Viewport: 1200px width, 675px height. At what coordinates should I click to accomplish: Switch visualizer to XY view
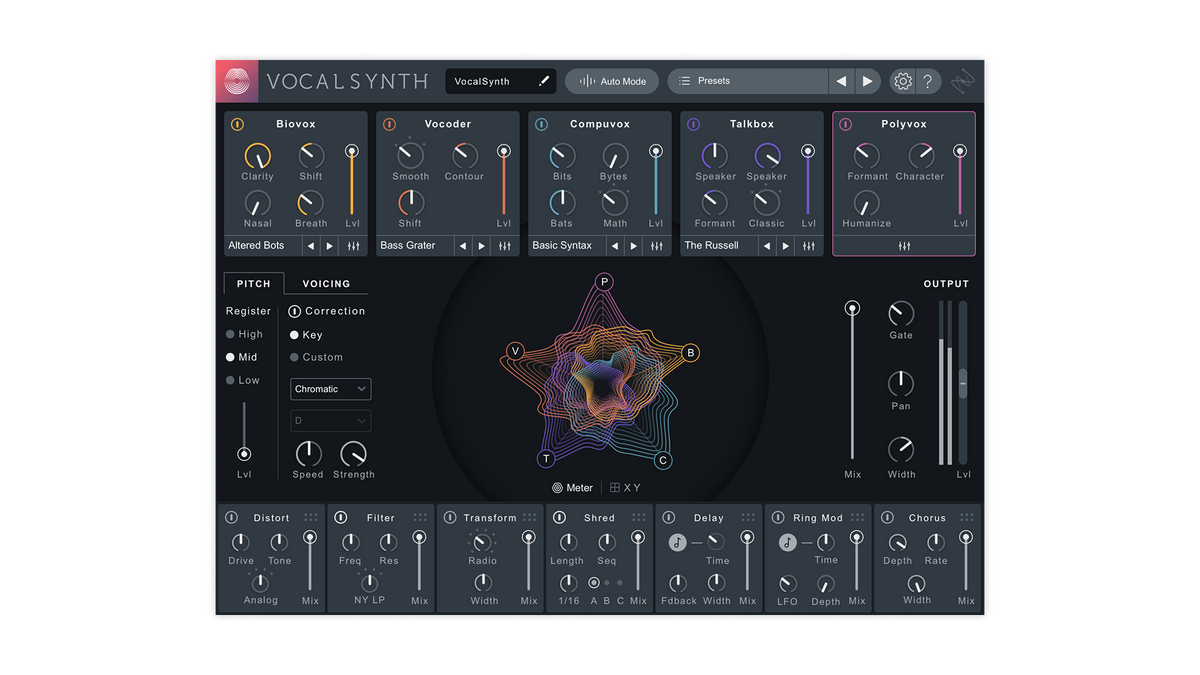coord(625,488)
